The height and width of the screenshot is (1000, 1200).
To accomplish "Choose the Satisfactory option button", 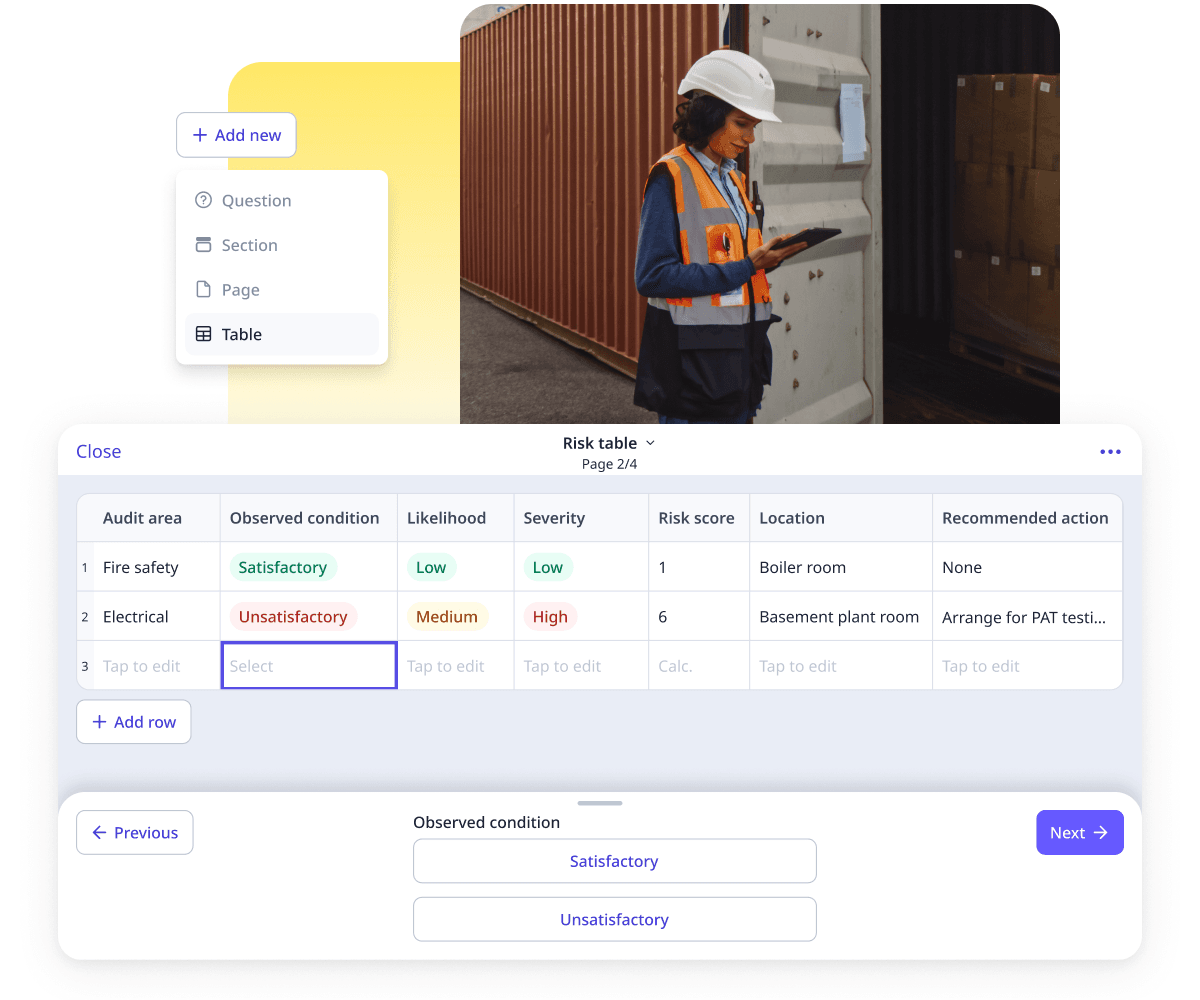I will pyautogui.click(x=614, y=861).
